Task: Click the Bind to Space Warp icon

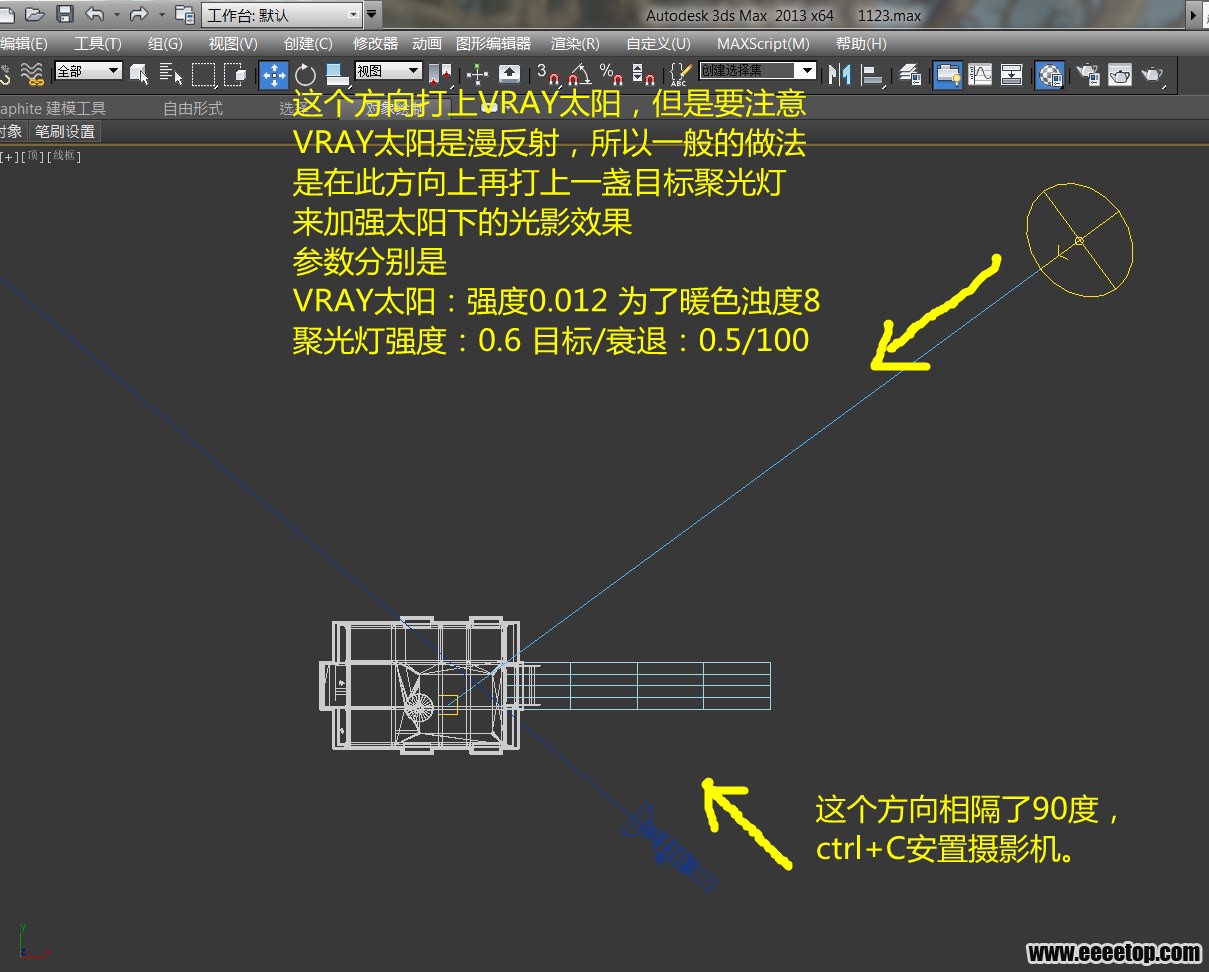Action: [x=32, y=74]
